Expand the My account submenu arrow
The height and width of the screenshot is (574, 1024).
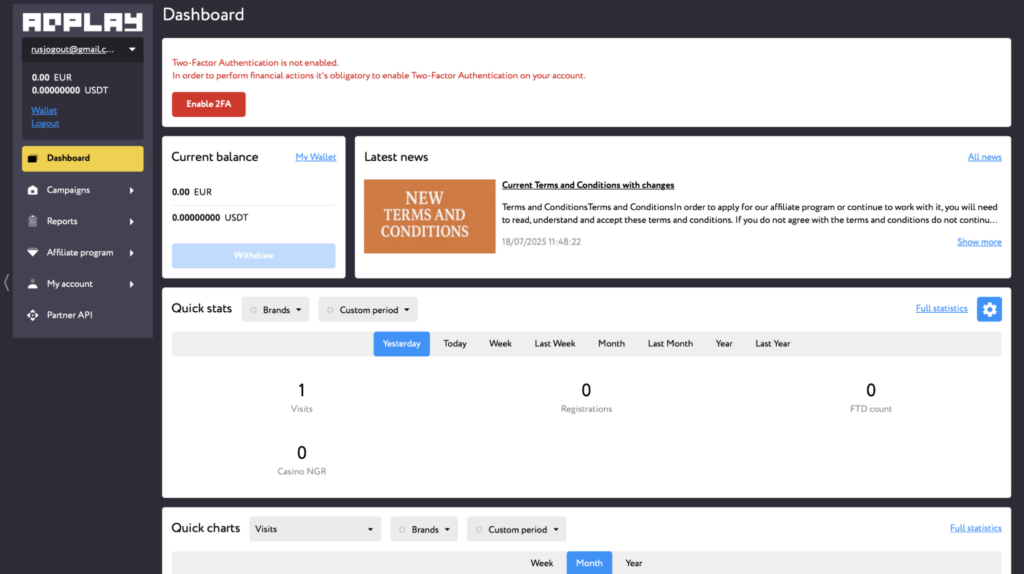point(132,285)
